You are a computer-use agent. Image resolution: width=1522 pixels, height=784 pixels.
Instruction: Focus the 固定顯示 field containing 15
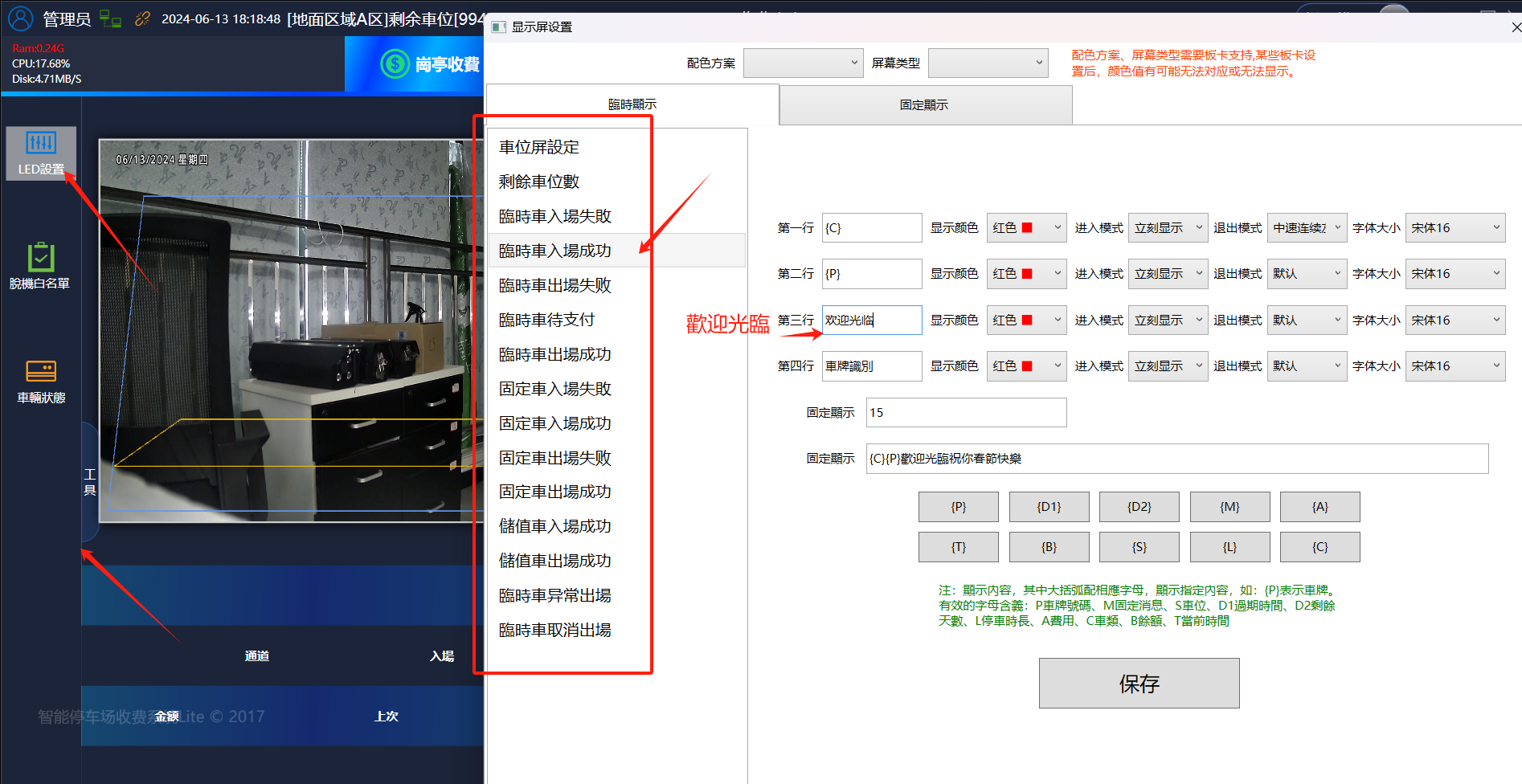966,413
